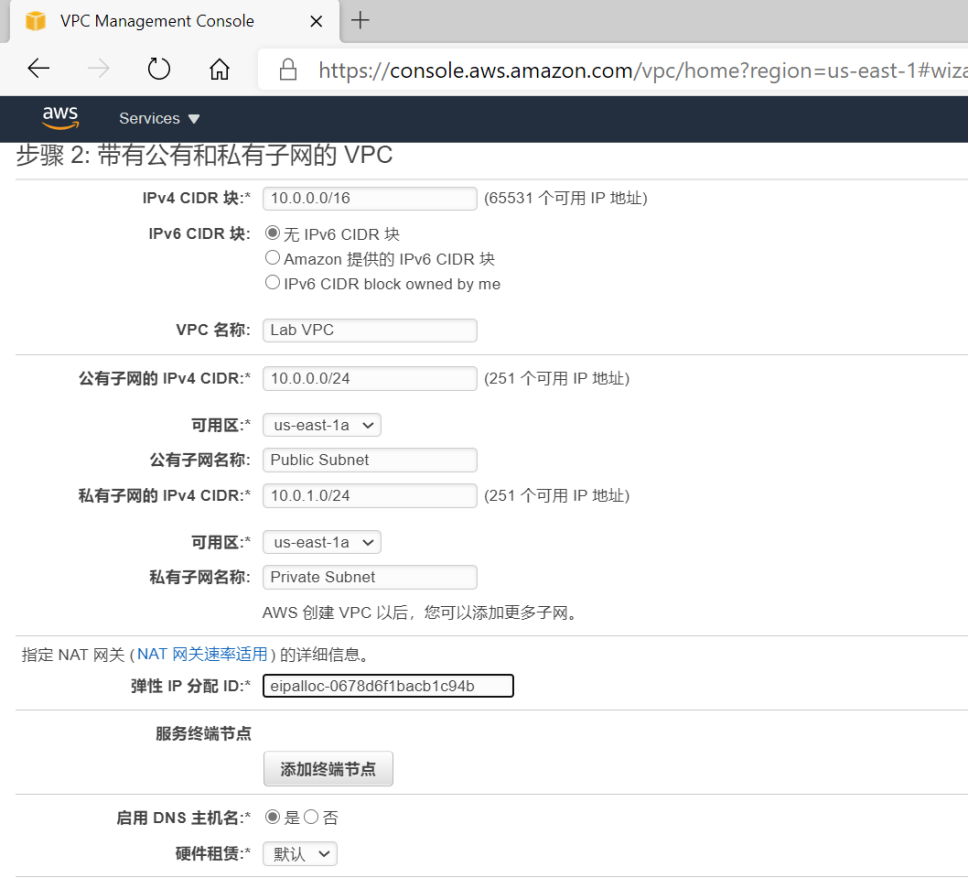Click the browser back arrow
The image size is (969, 878).
(x=38, y=68)
